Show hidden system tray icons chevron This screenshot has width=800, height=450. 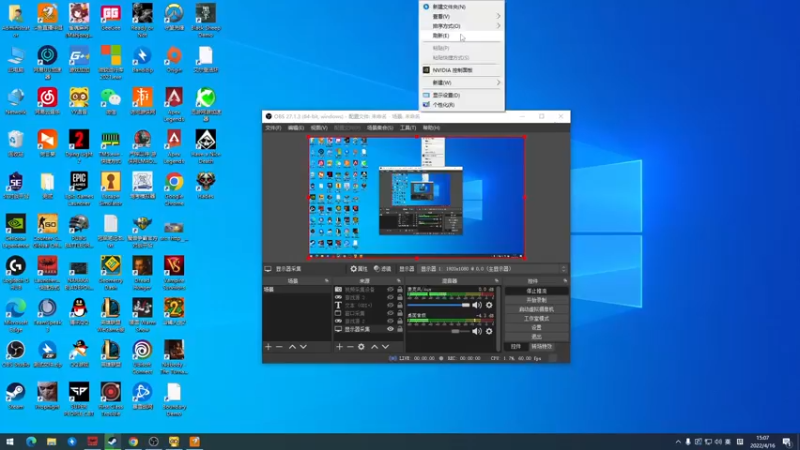tap(678, 442)
